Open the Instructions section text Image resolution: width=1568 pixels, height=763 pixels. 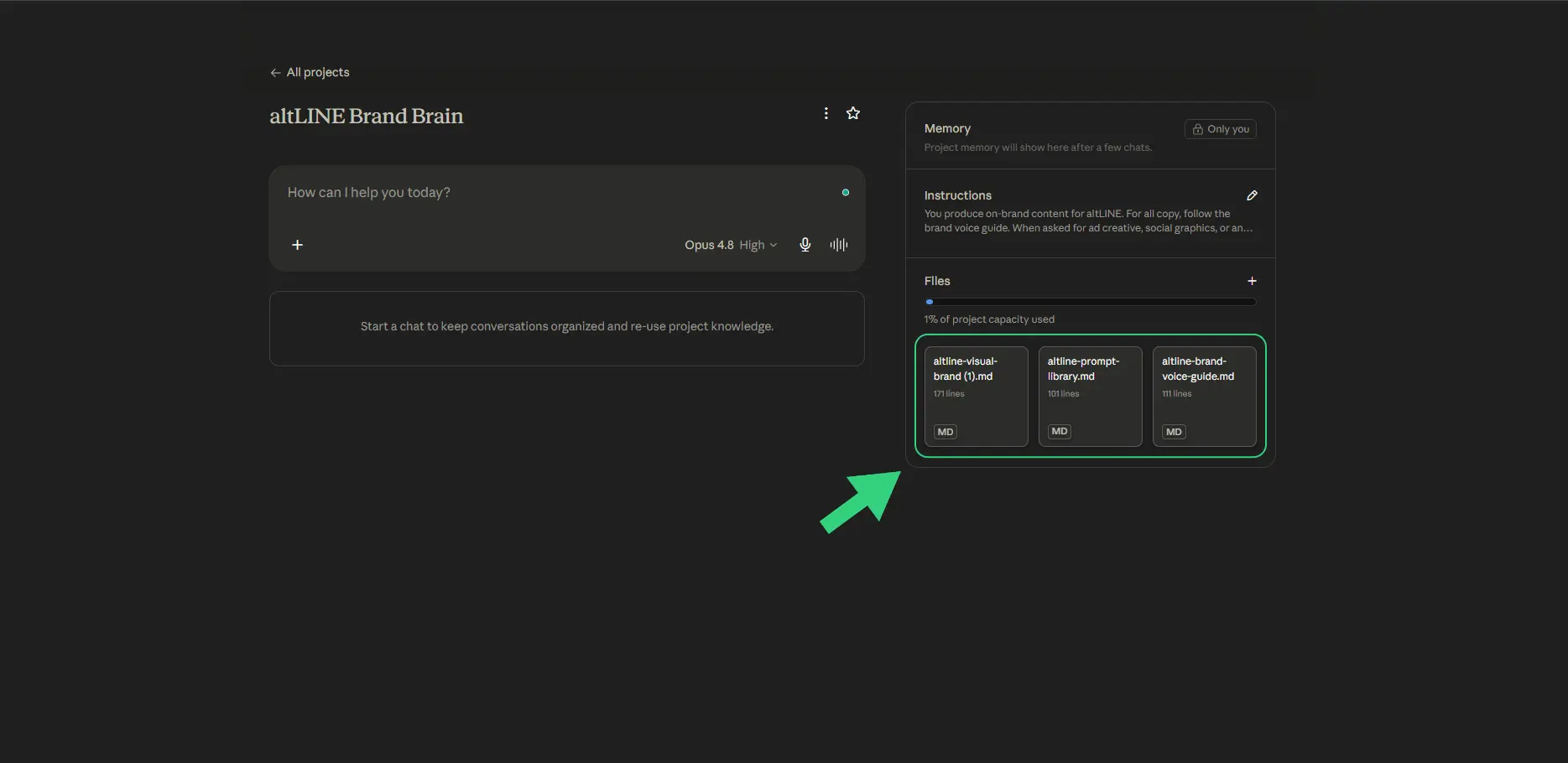(1088, 221)
